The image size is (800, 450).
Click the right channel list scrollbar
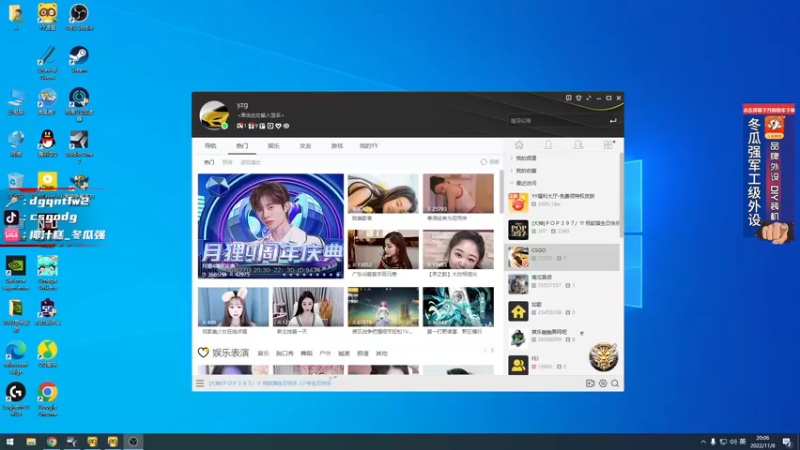621,195
